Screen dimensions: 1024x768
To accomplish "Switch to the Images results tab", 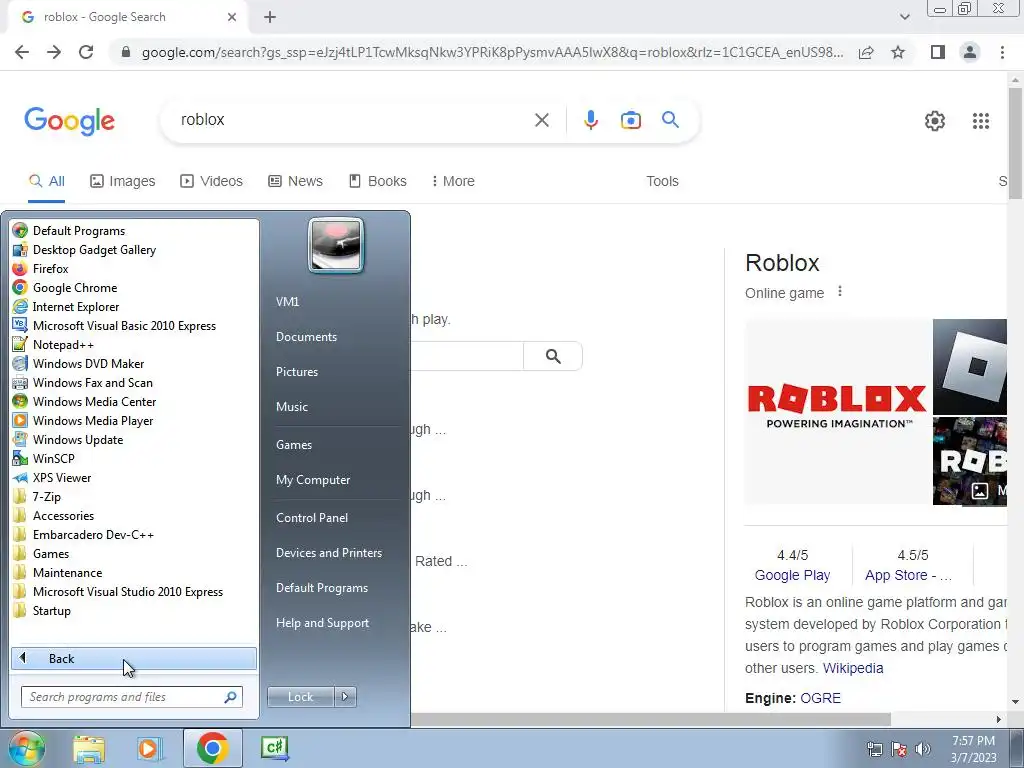I will (x=123, y=181).
